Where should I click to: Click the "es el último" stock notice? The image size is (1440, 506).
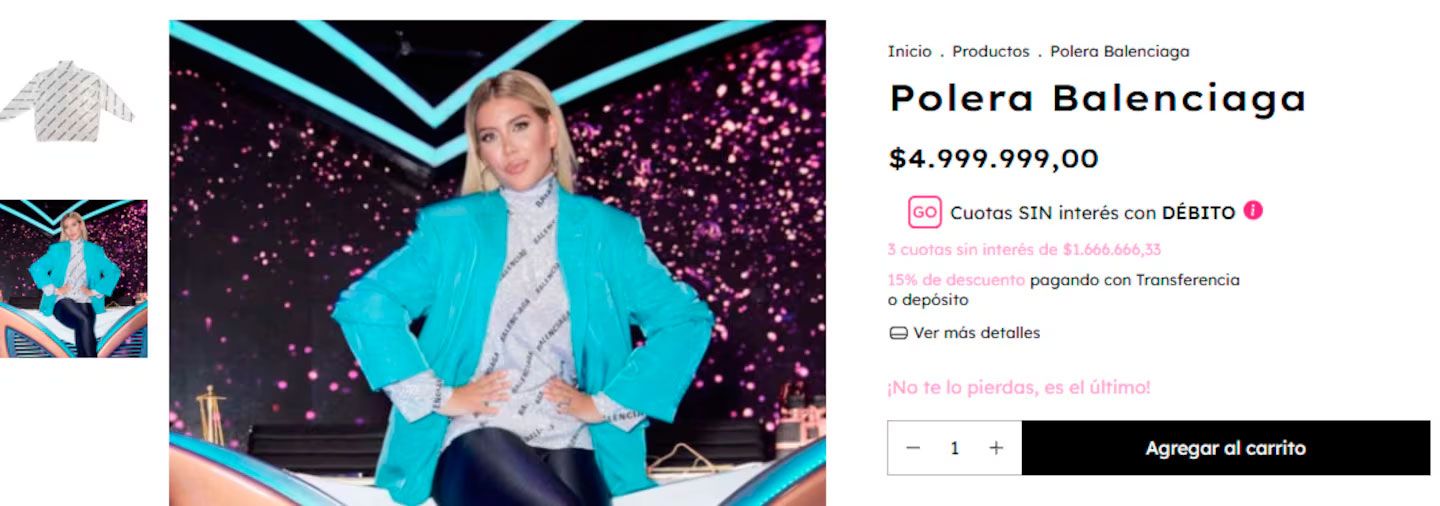[1018, 387]
